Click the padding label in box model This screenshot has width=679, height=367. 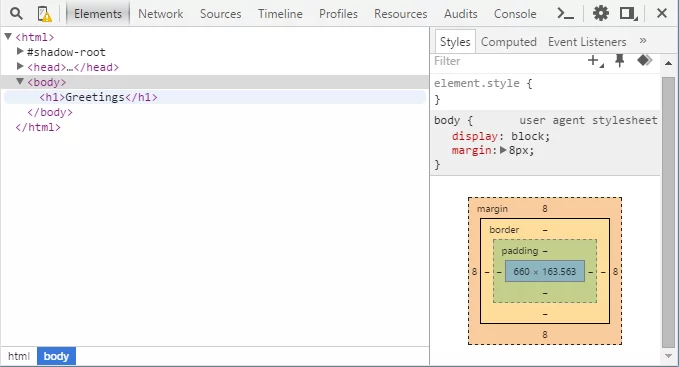coord(520,251)
